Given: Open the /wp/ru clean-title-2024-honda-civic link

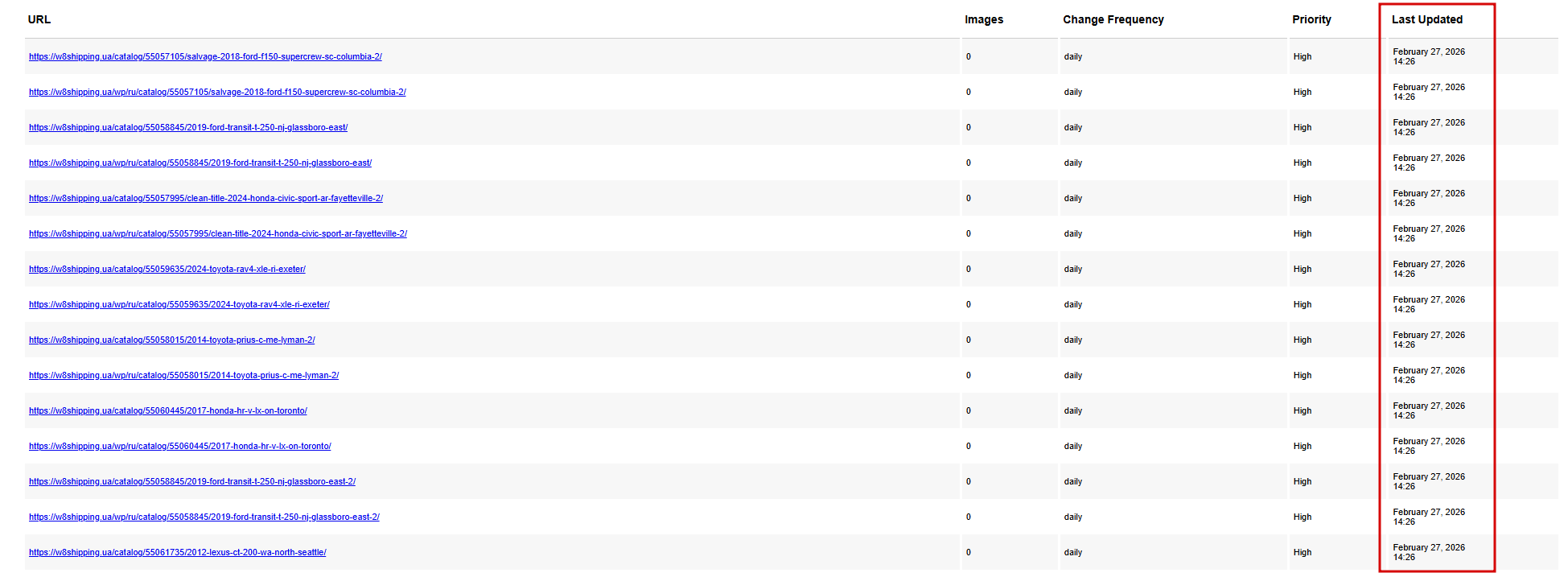Looking at the screenshot, I should coord(218,233).
